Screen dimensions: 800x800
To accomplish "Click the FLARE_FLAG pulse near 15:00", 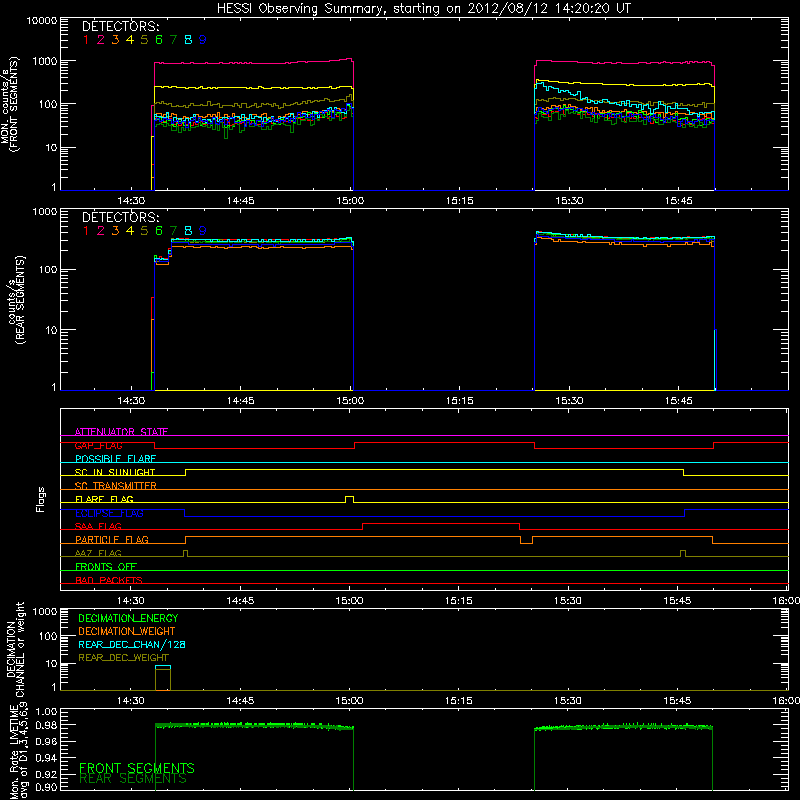I will pos(349,499).
